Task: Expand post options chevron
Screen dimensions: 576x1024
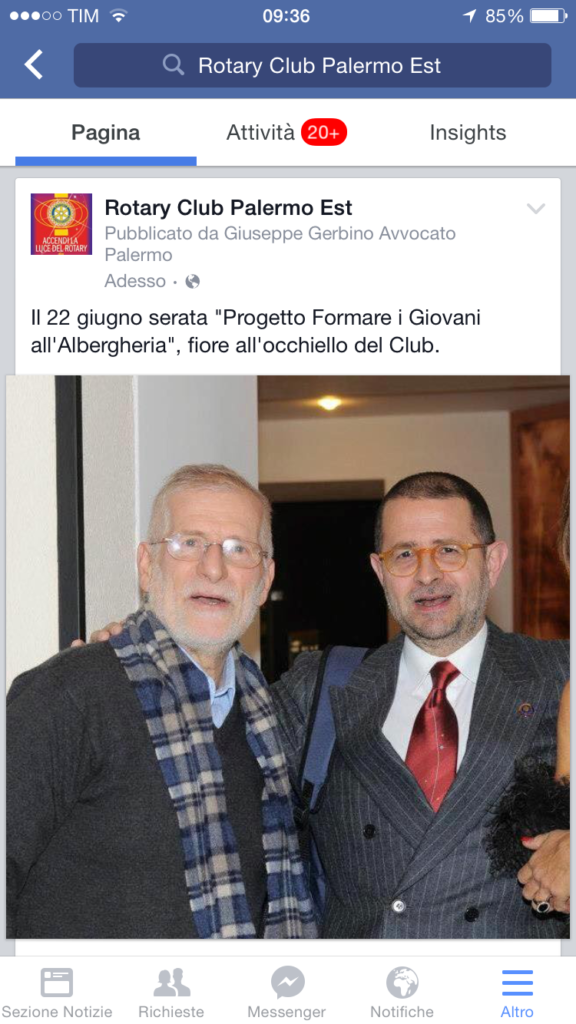Action: coord(536,208)
